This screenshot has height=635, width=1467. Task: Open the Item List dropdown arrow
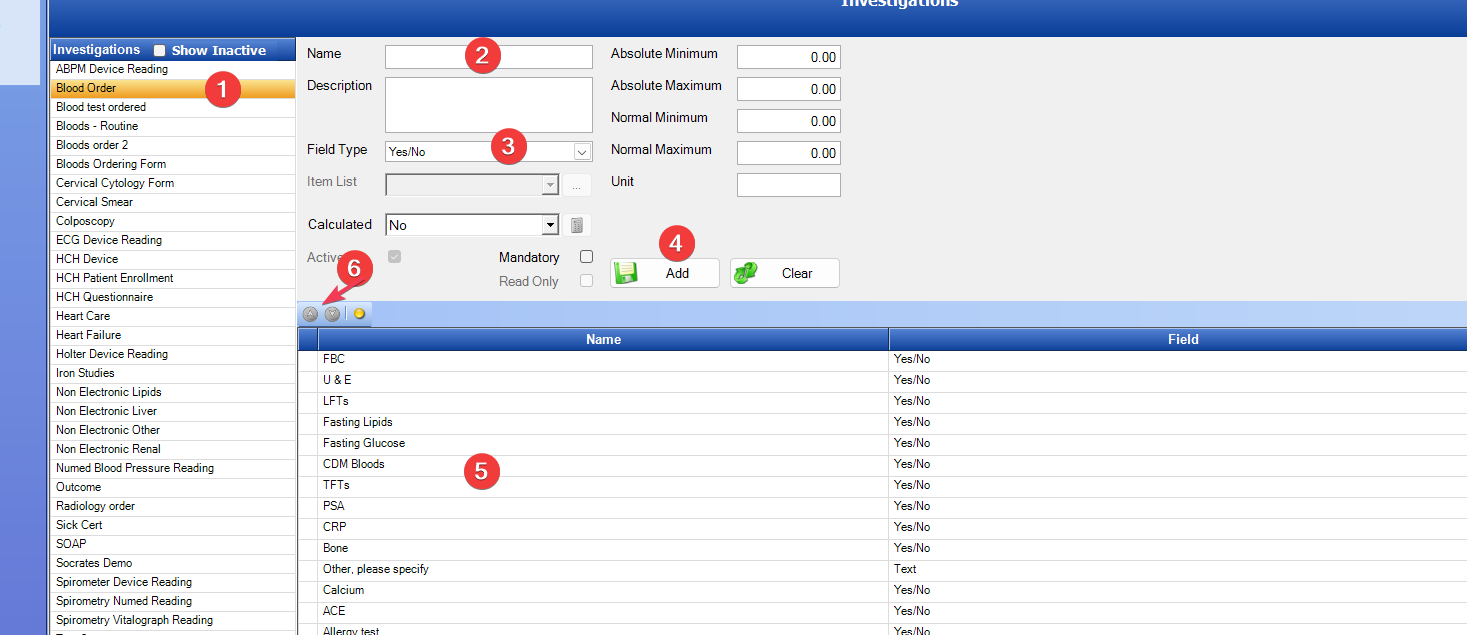click(x=549, y=185)
